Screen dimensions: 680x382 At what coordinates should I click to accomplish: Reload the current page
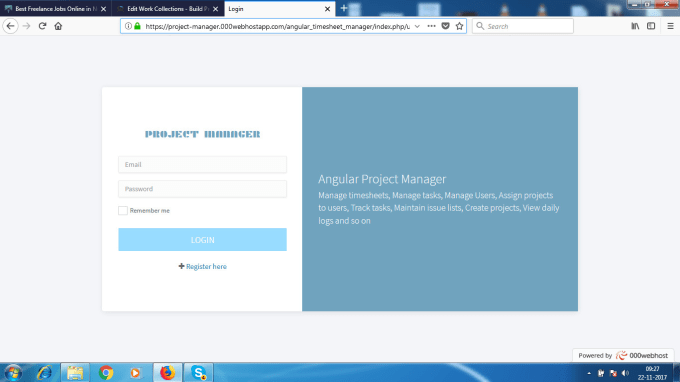click(x=42, y=26)
